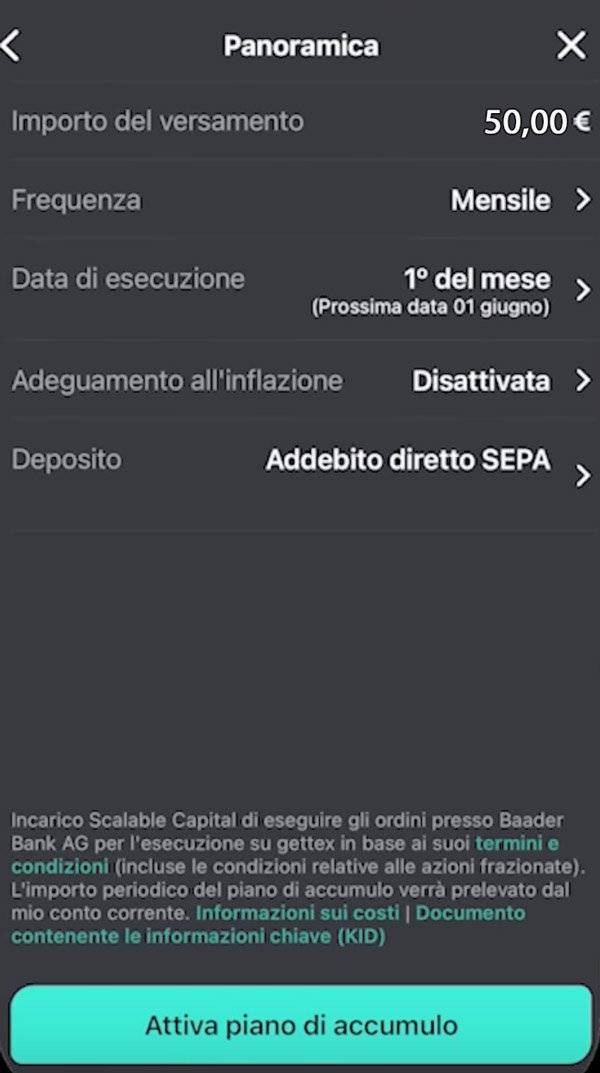Close the Panoramica screen with the X
This screenshot has height=1073, width=600.
pyautogui.click(x=570, y=45)
